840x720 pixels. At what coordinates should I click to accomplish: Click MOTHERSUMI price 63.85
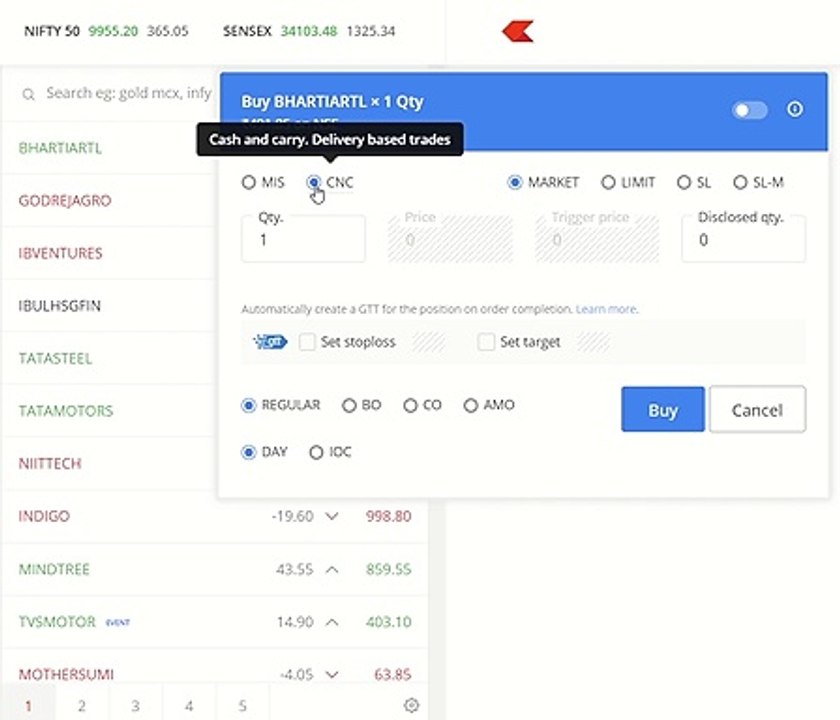coord(393,674)
